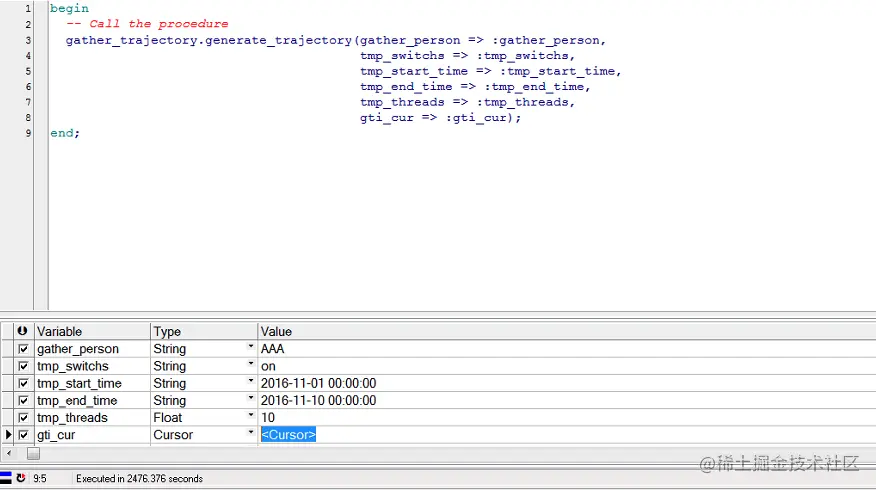
Task: Click the Float type text for tmp_threads
Action: [168, 418]
